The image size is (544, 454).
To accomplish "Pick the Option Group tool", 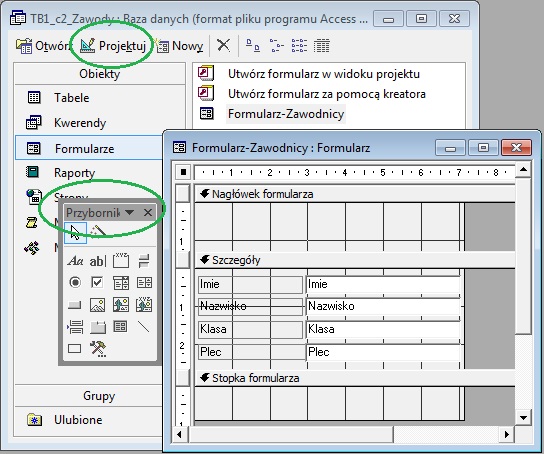I will coord(121,261).
